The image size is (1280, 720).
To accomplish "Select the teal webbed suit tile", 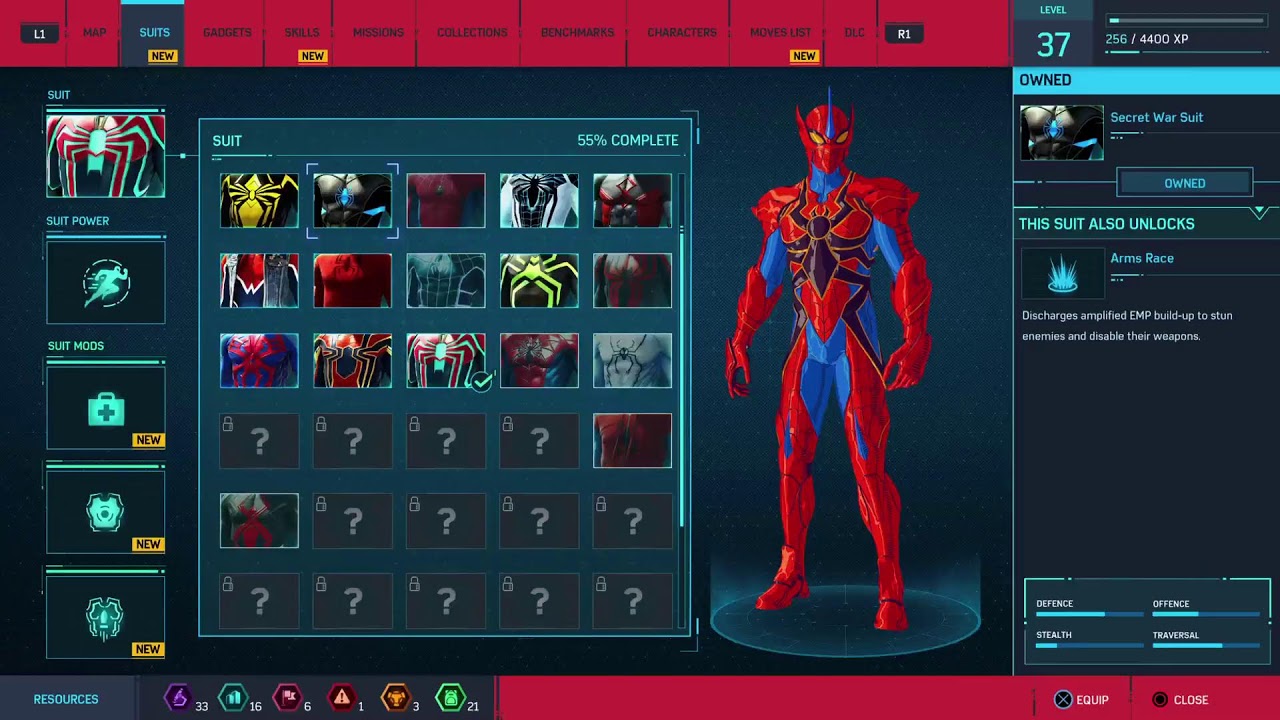I will [446, 280].
